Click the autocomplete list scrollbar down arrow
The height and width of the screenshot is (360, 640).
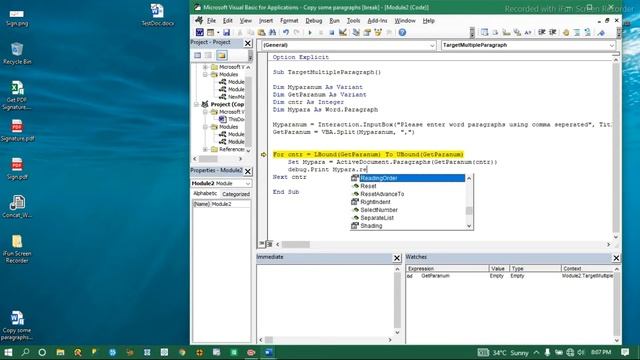(x=469, y=226)
